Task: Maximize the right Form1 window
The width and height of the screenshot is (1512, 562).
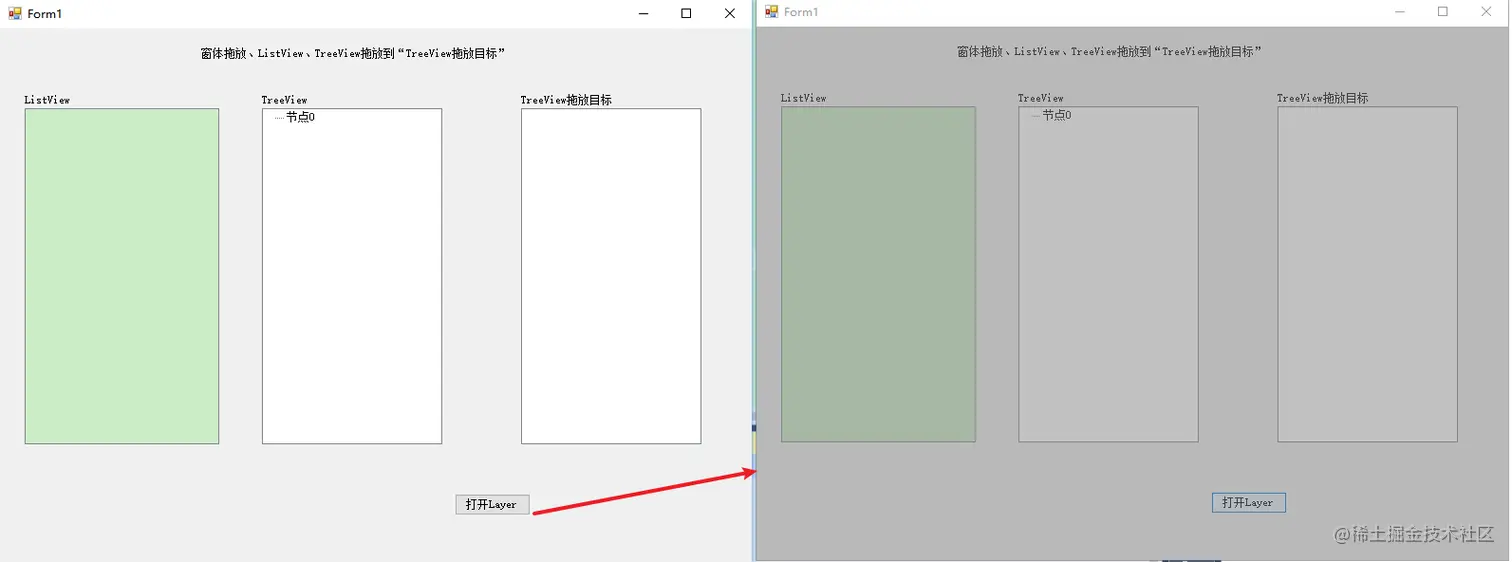Action: 1443,11
